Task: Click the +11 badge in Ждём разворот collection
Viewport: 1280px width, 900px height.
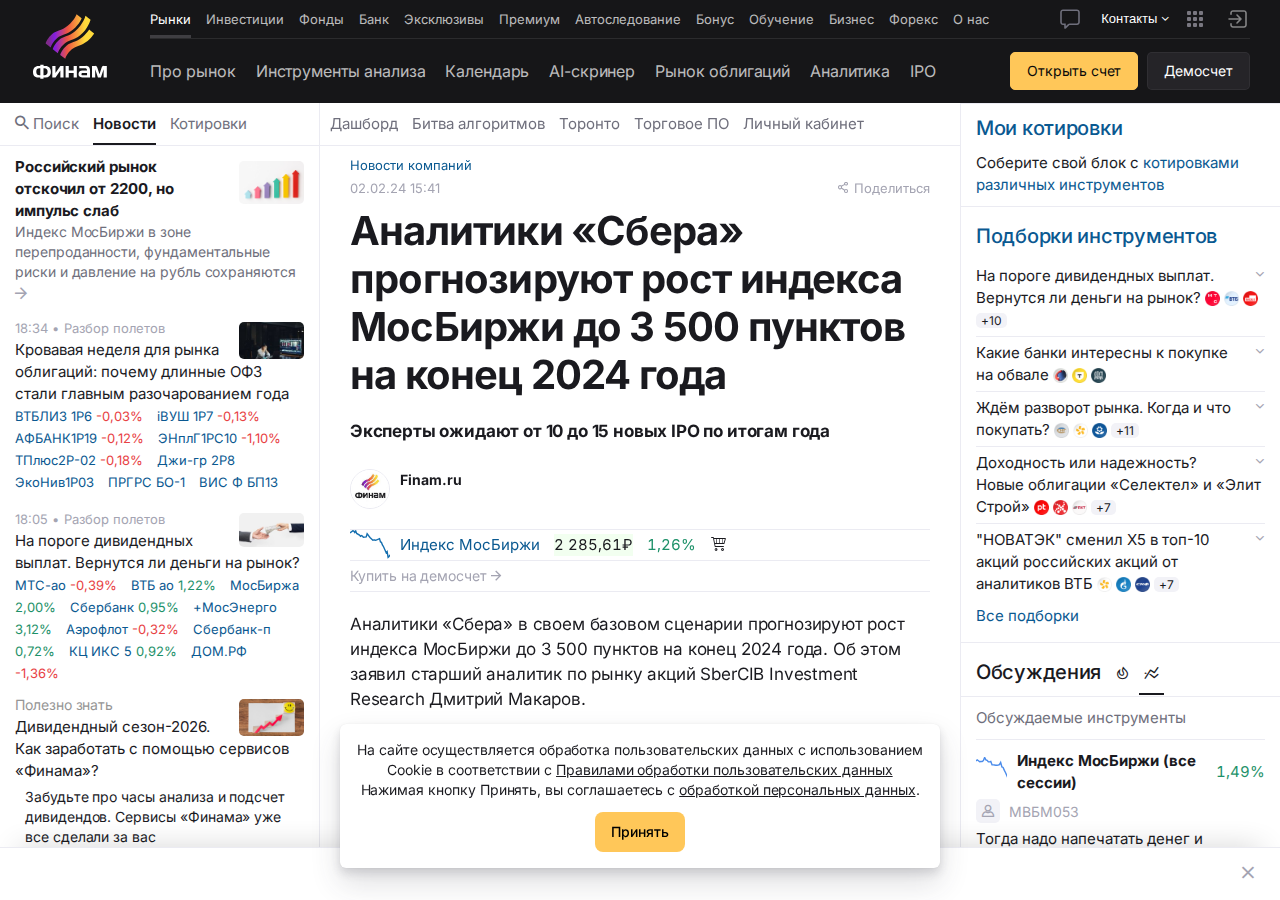Action: pos(1125,430)
